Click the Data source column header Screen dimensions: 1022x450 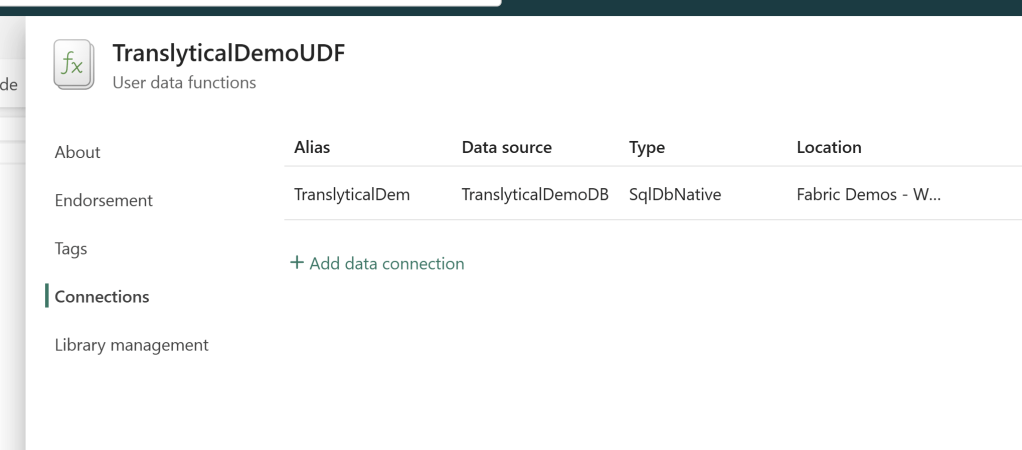[x=506, y=147]
